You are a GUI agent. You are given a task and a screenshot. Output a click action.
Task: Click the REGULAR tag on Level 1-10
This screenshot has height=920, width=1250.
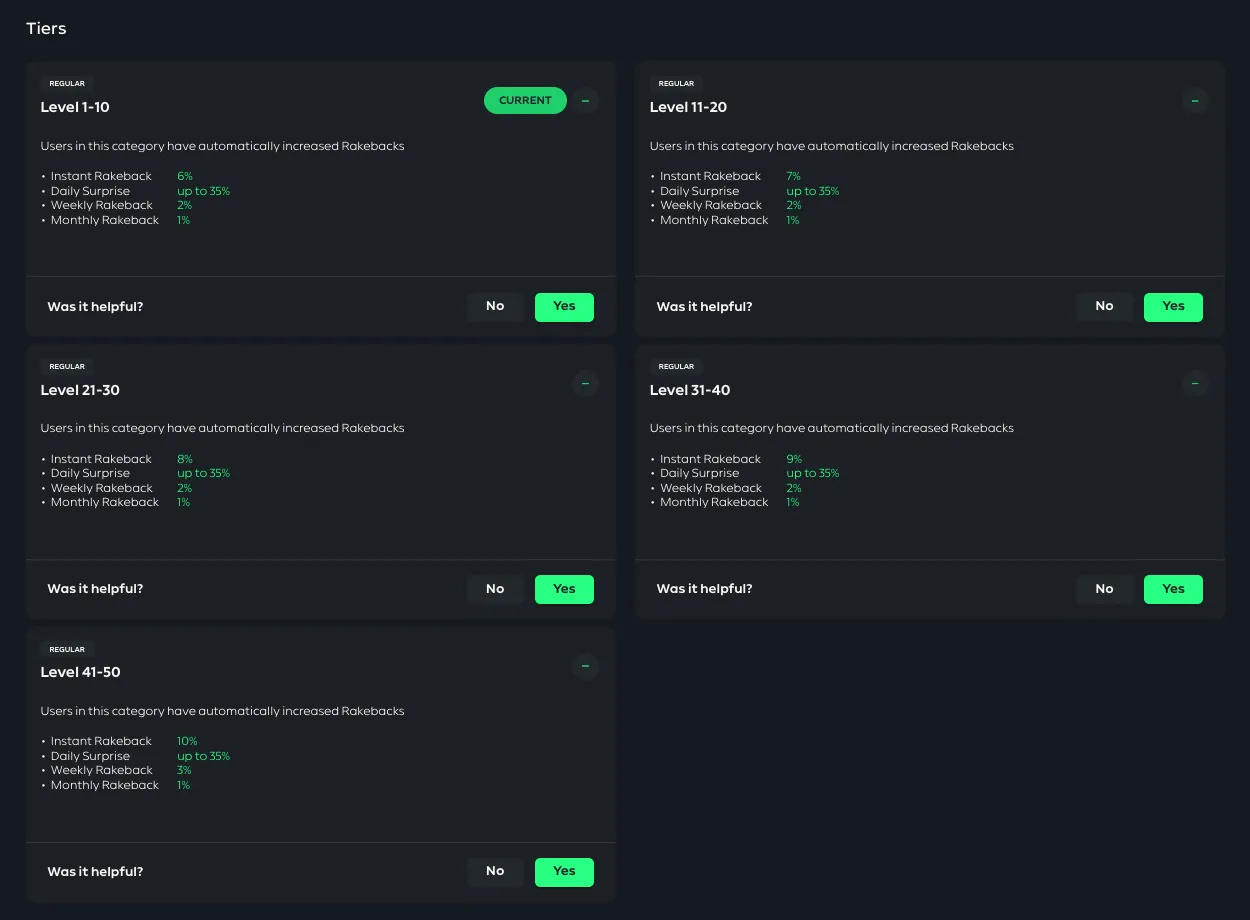click(x=67, y=84)
